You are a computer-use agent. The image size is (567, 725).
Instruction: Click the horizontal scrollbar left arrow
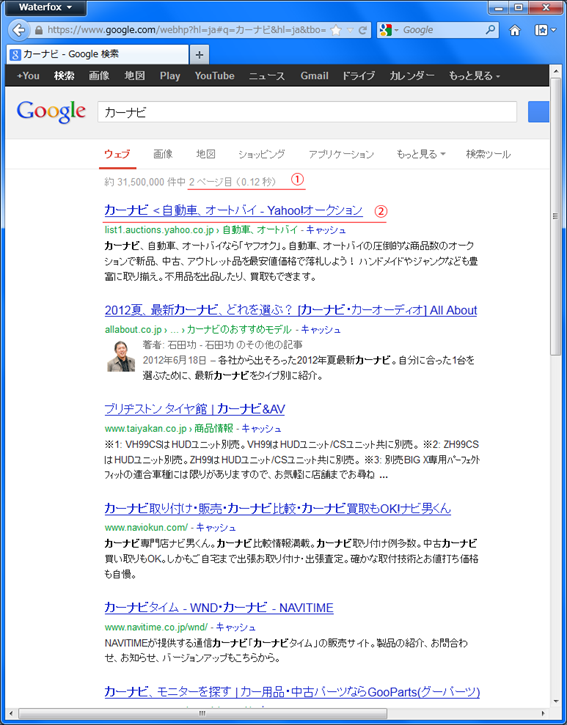(x=11, y=713)
